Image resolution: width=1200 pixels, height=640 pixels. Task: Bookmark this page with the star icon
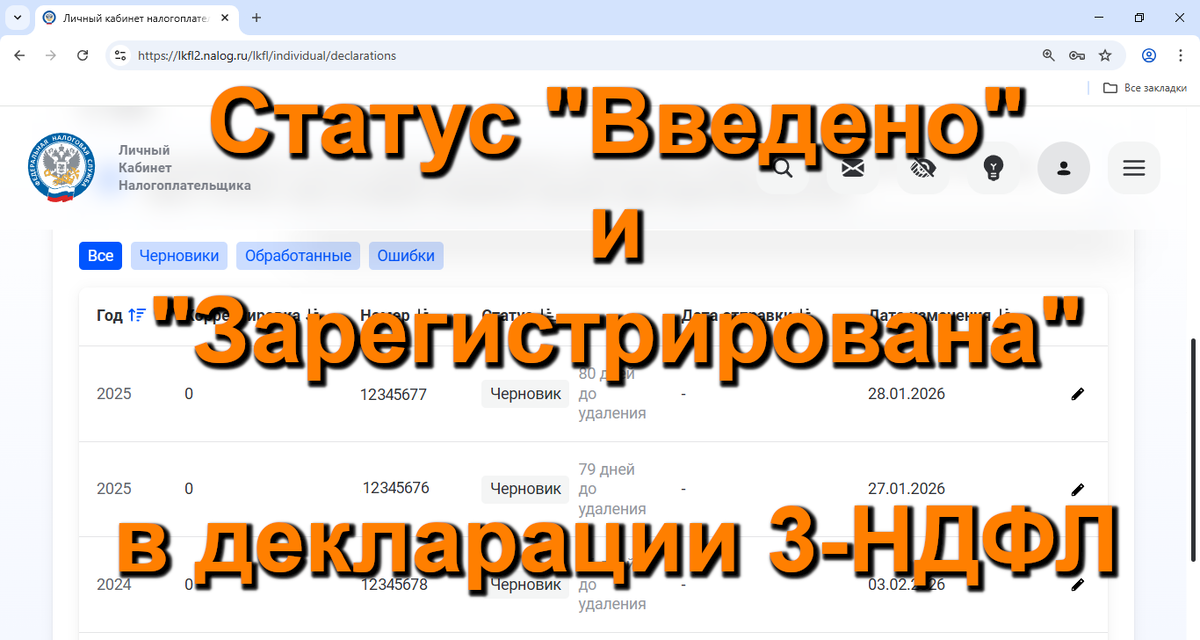[x=1105, y=55]
